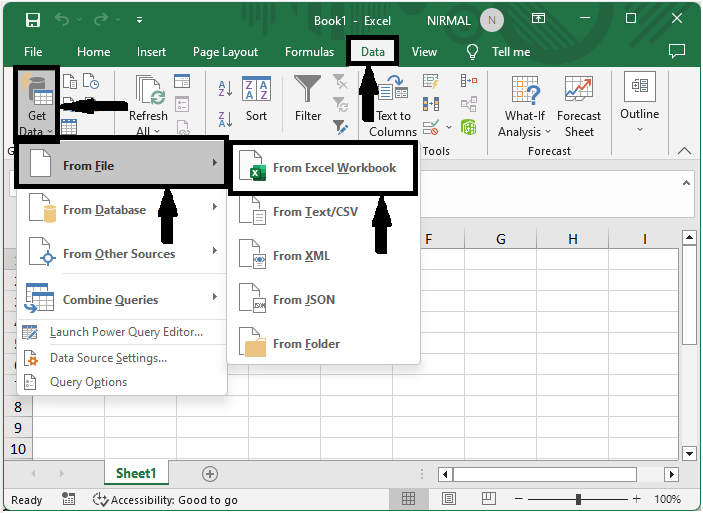This screenshot has width=703, height=513.
Task: Expand the Data Validation dropdown arrow
Action: point(449,127)
